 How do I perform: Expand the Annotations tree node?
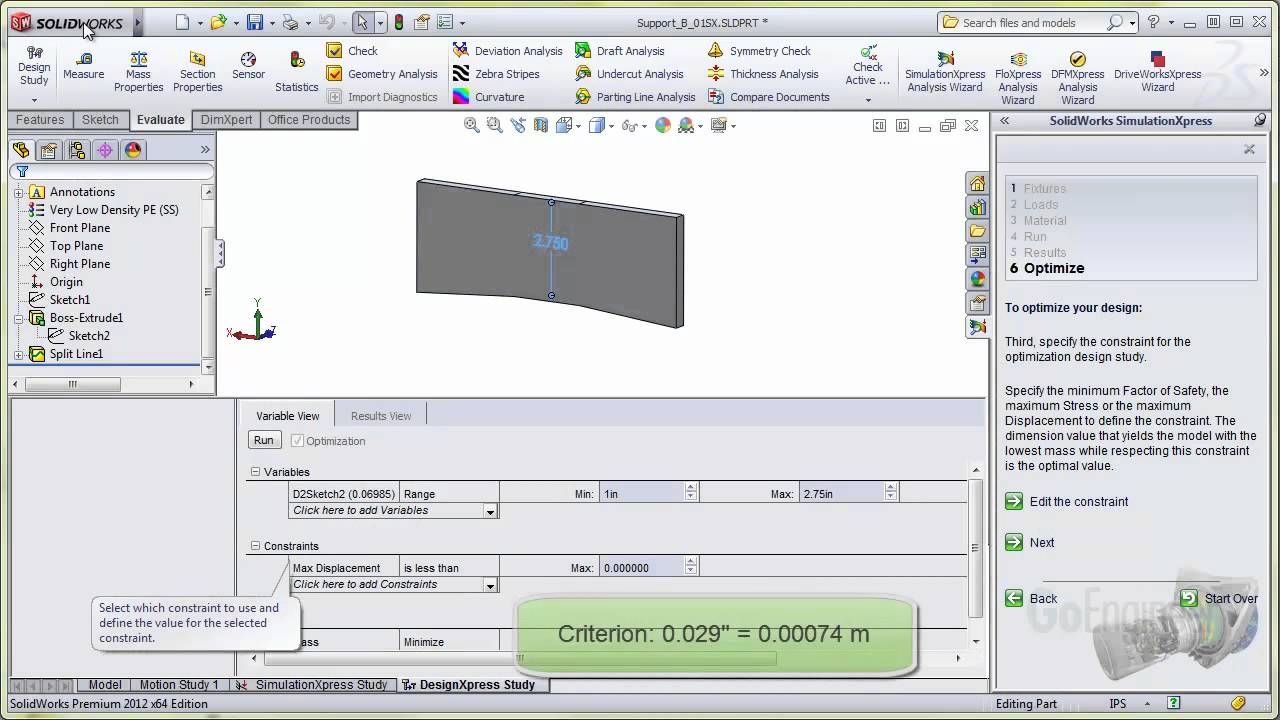[19, 192]
